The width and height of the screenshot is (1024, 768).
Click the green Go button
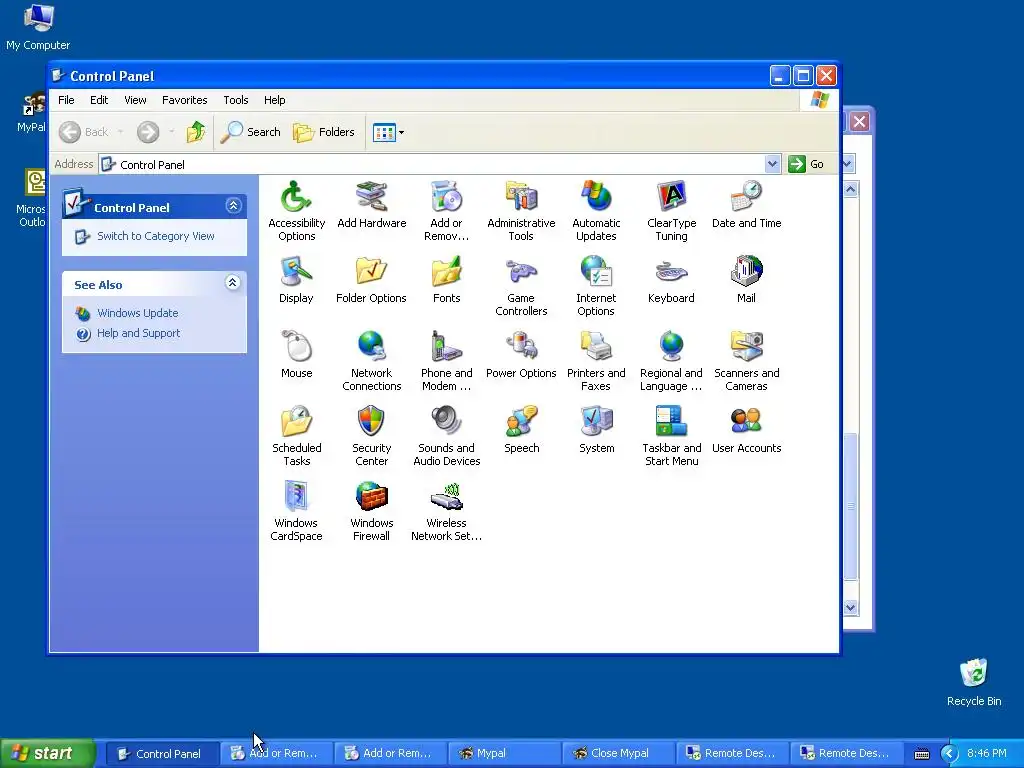(x=807, y=164)
